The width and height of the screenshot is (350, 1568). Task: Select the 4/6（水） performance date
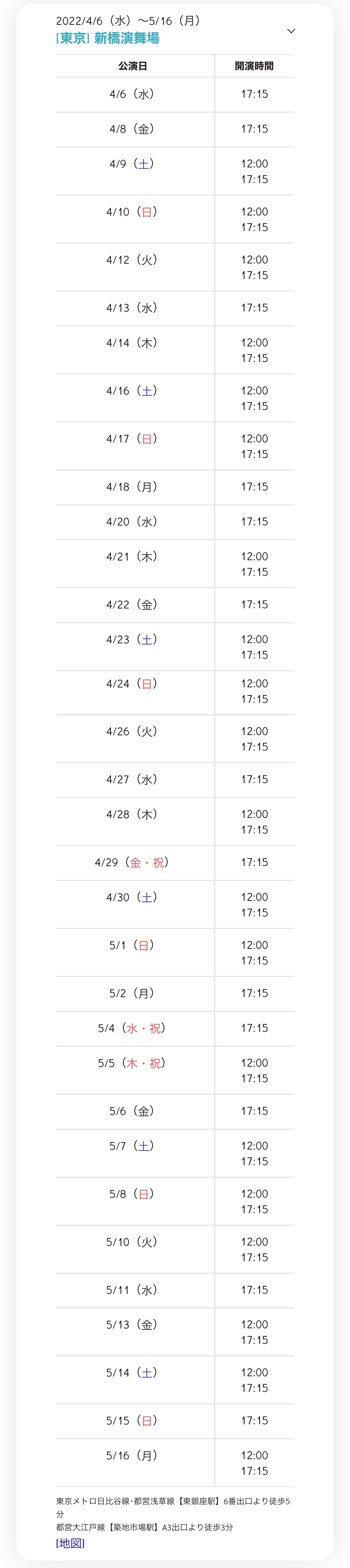[x=132, y=94]
